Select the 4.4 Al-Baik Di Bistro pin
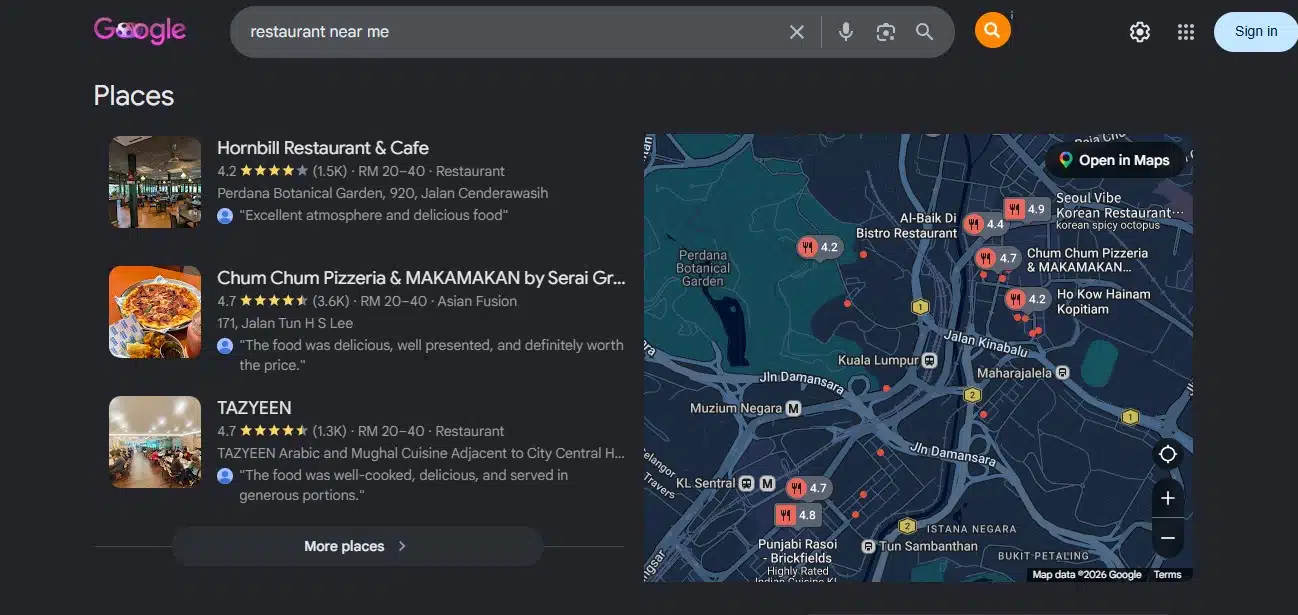 click(x=985, y=225)
